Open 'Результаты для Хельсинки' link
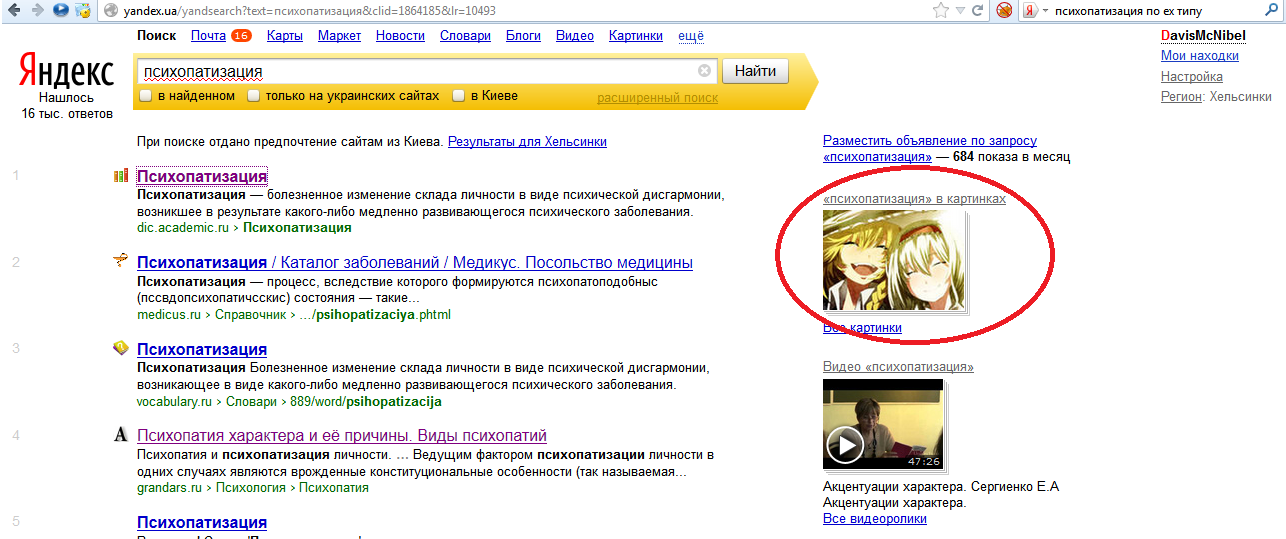The height and width of the screenshot is (539, 1286). 527,142
